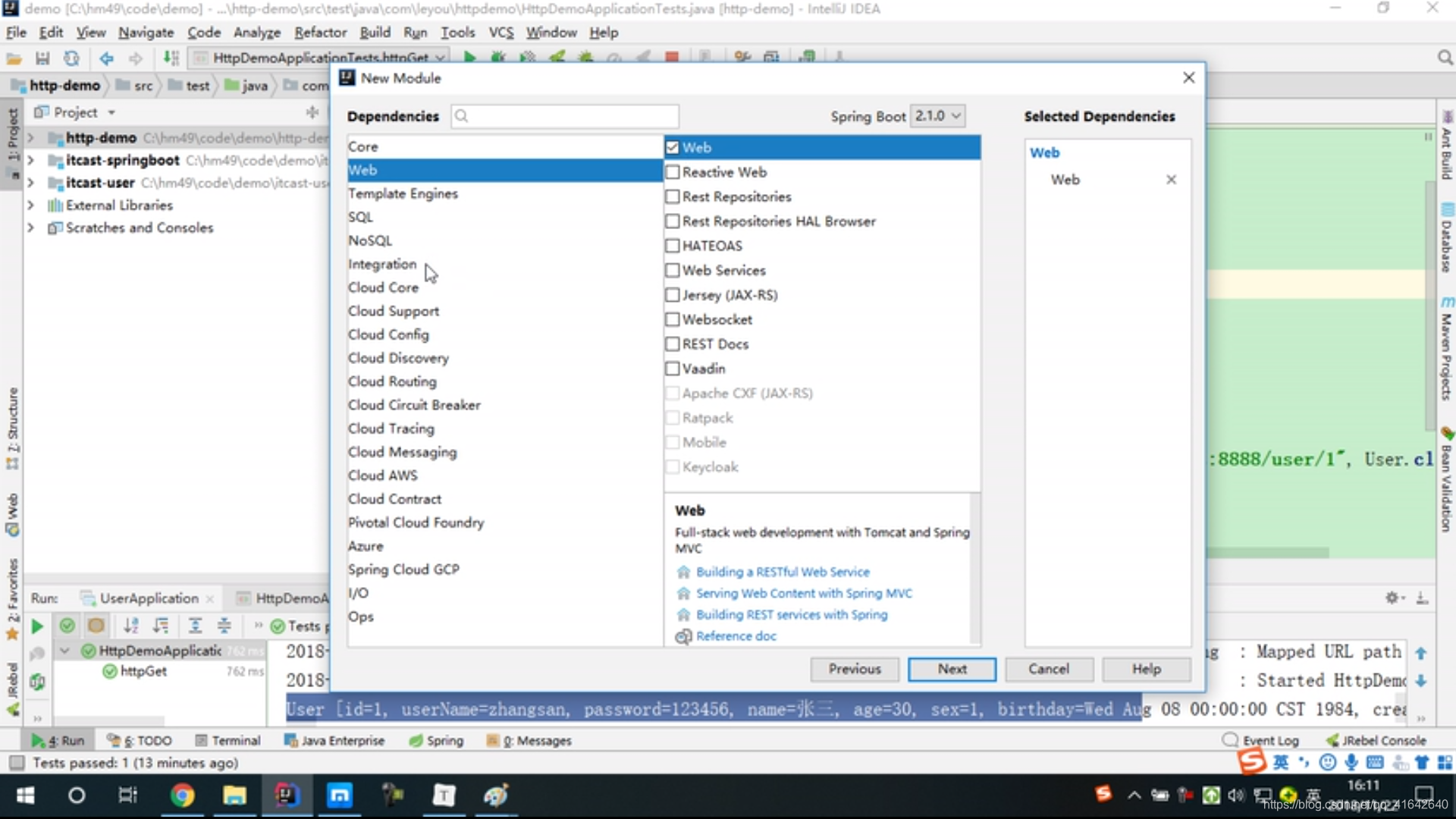The height and width of the screenshot is (819, 1456).
Task: Open the Navigate menu
Action: click(x=146, y=33)
